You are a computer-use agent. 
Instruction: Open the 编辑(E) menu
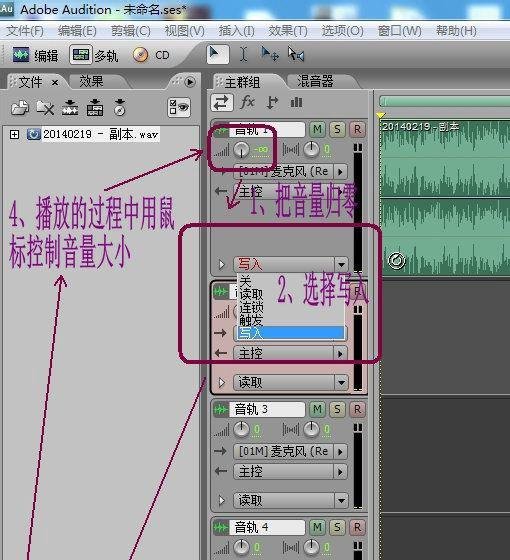coord(77,31)
